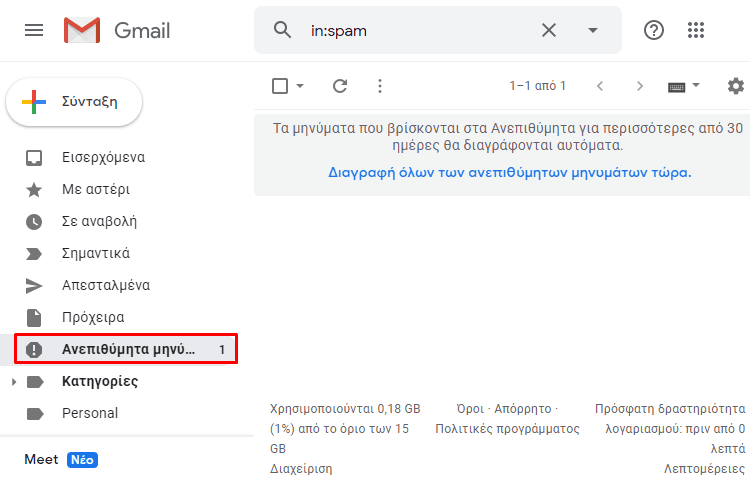Expand the Κατηγορίες tree arrow
Viewport: 750px width, 480px height.
(x=13, y=382)
